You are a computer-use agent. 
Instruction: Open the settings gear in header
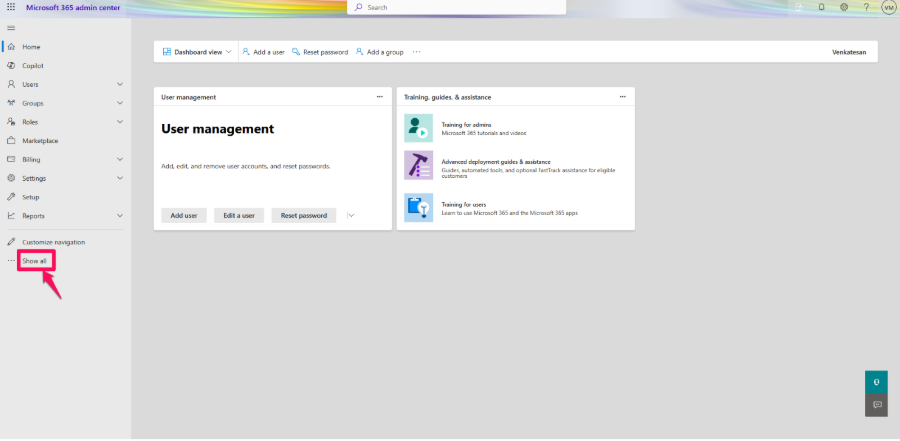pos(844,7)
